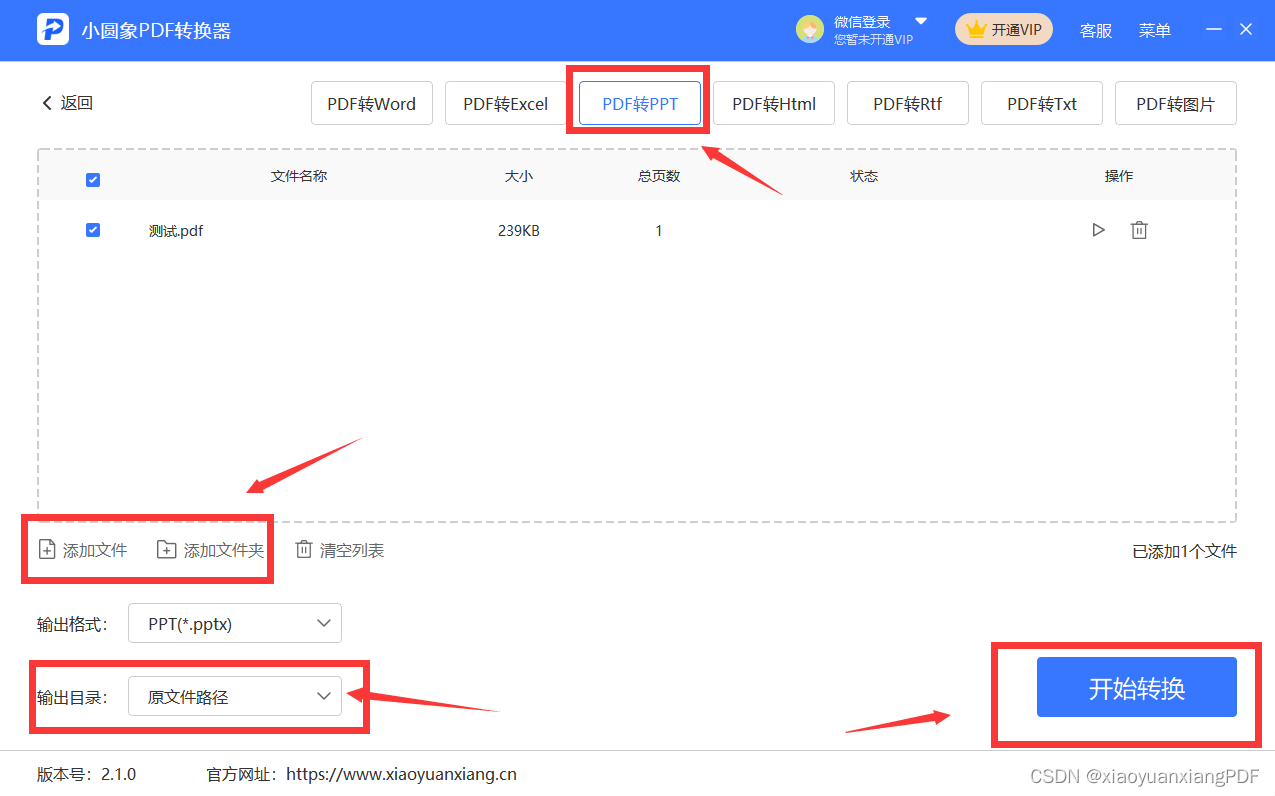Switch to the PDF转Txt tab
1275x796 pixels.
tap(1041, 103)
